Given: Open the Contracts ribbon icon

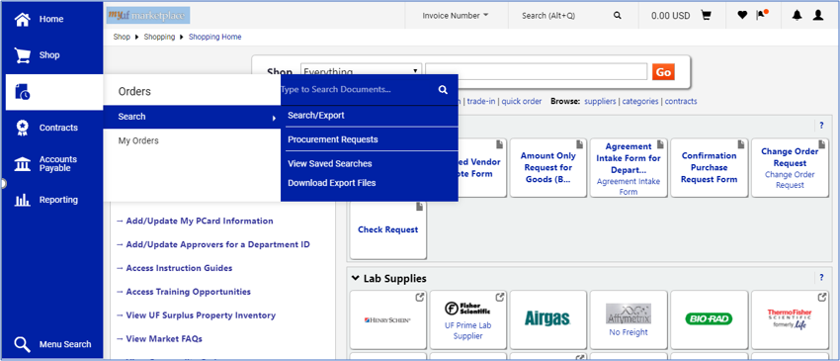Looking at the screenshot, I should click(22, 128).
